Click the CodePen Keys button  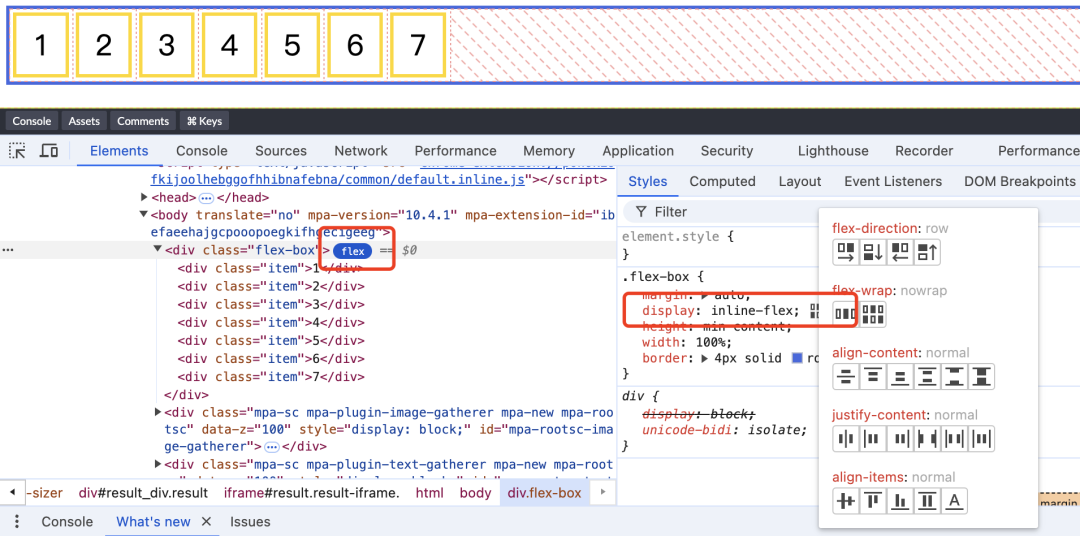(205, 121)
